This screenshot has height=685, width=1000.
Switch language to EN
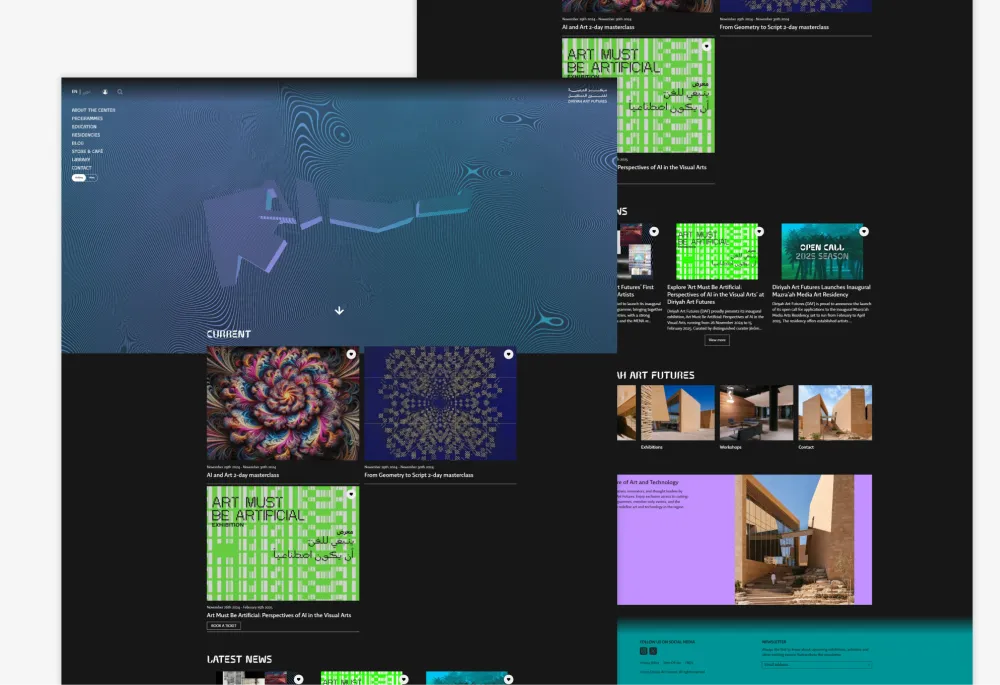(x=75, y=92)
